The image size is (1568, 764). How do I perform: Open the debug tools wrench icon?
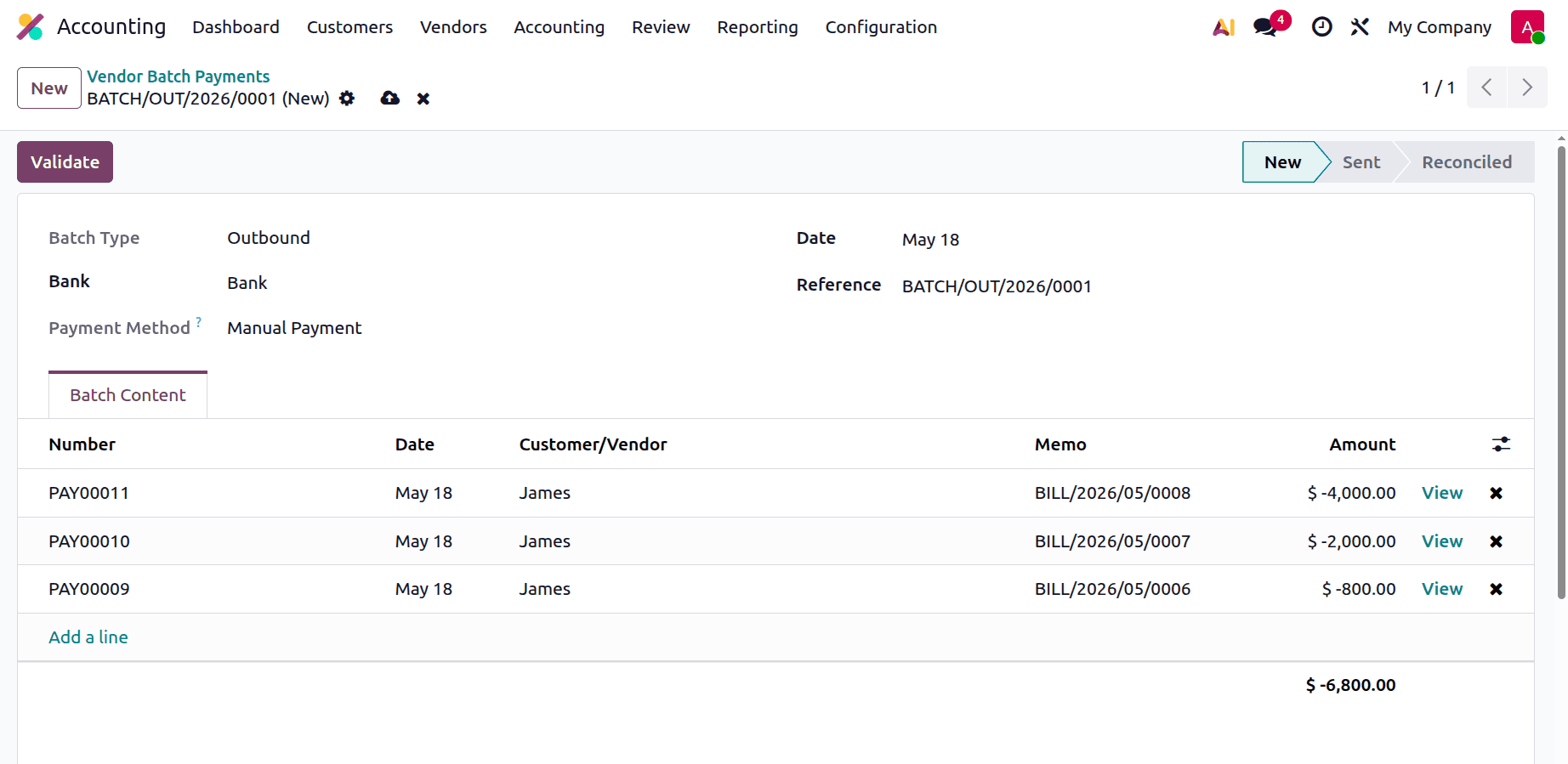[x=1360, y=27]
